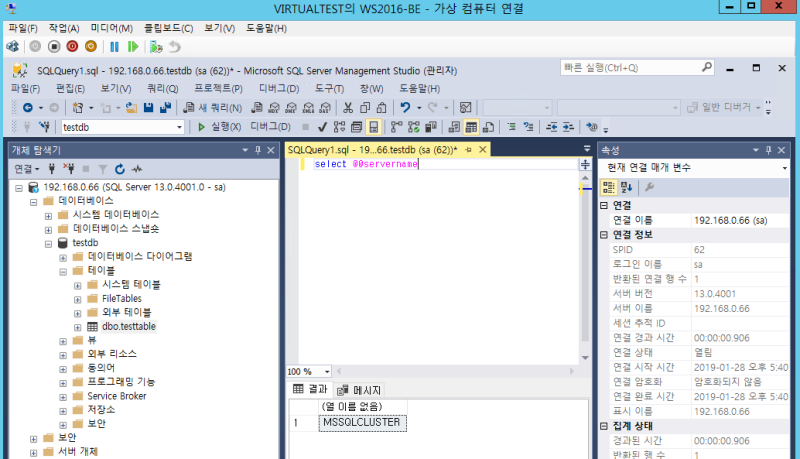The image size is (800, 459).
Task: Click the decrease indent icon
Action: click(x=551, y=127)
